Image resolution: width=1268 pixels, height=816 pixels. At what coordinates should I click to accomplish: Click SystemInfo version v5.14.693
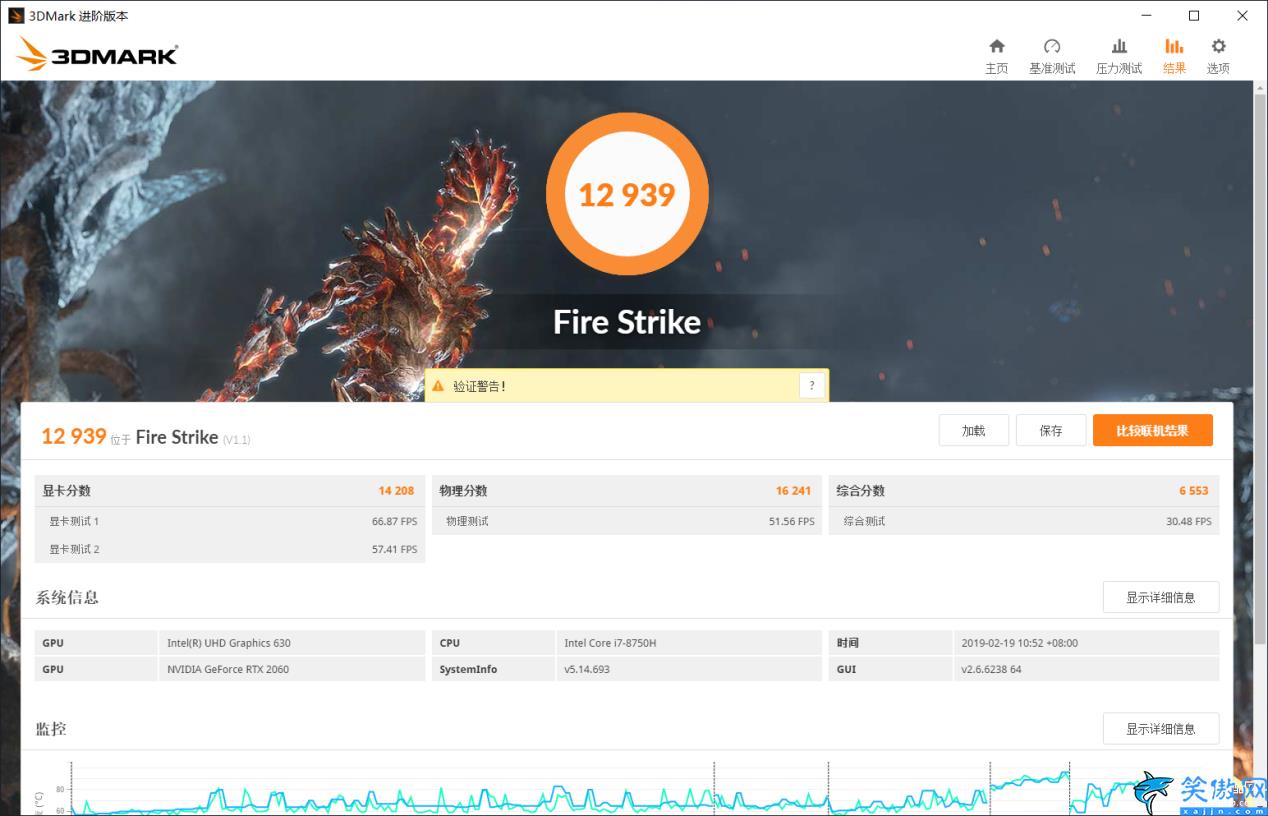click(x=689, y=669)
